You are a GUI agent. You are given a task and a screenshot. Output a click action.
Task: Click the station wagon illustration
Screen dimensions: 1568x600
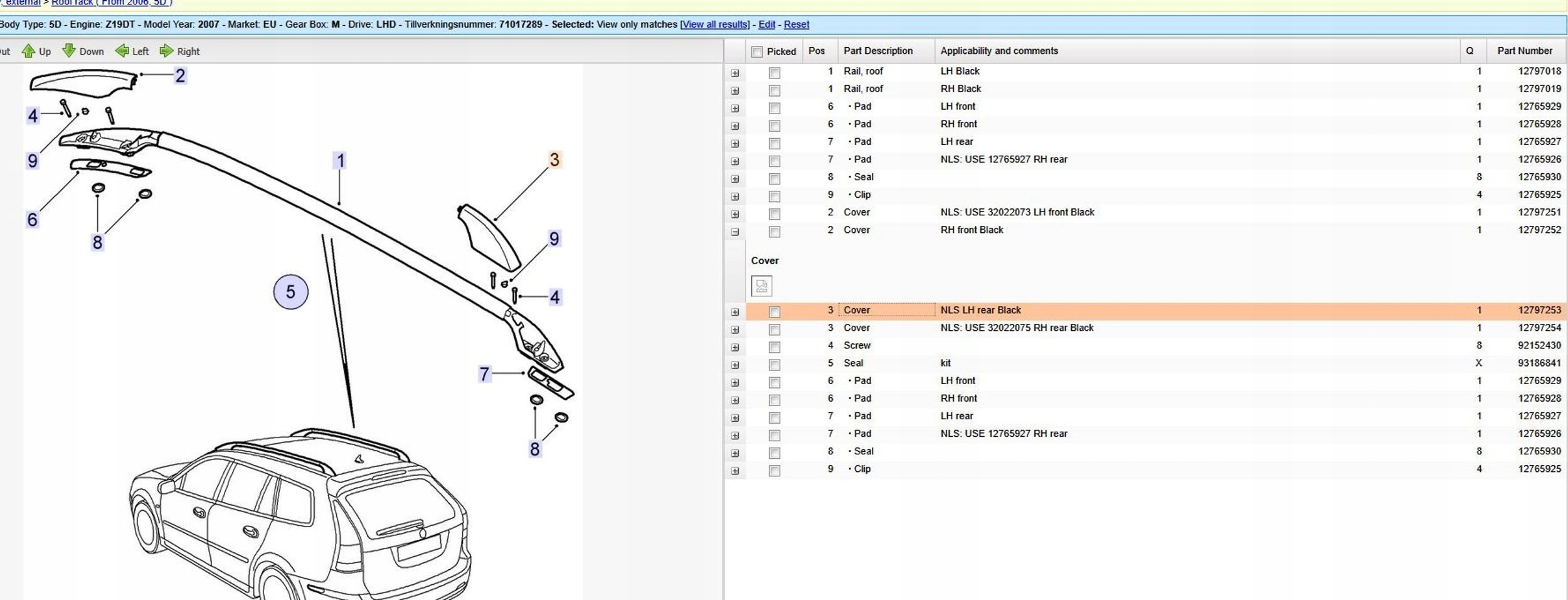point(300,515)
